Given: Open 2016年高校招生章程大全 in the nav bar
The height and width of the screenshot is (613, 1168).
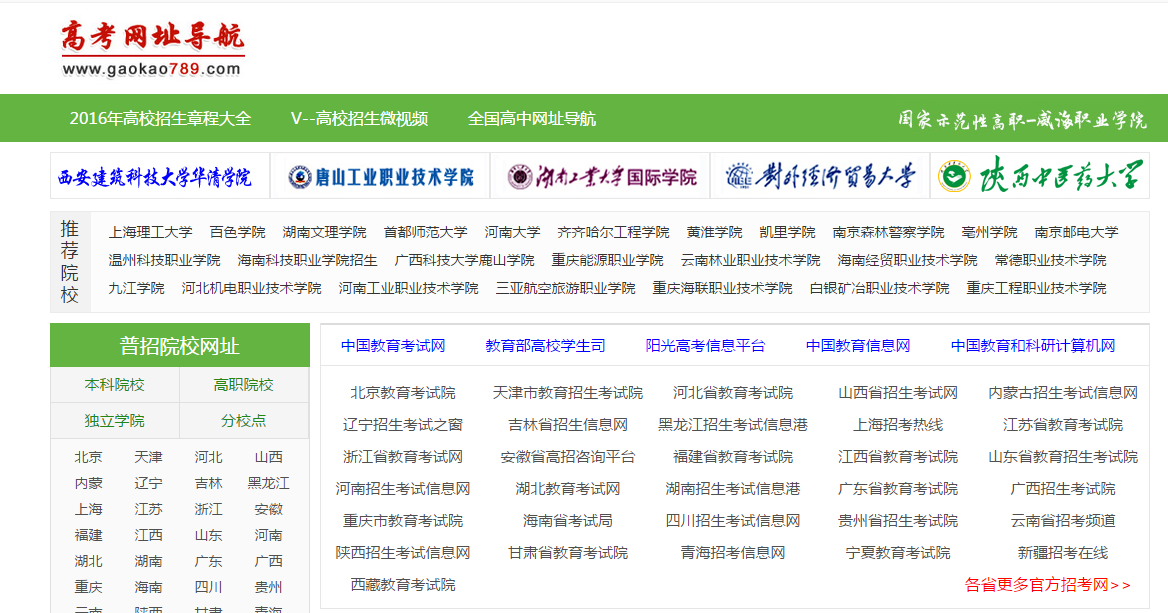Looking at the screenshot, I should [x=160, y=118].
